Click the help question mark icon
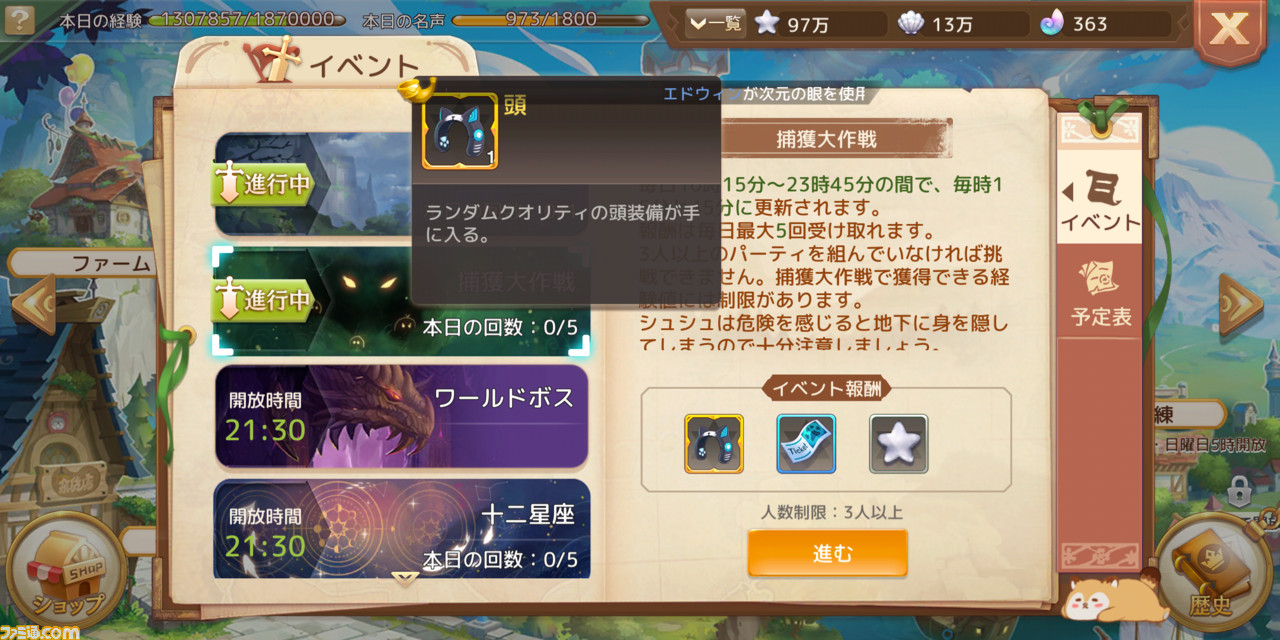The width and height of the screenshot is (1280, 640). coord(20,19)
